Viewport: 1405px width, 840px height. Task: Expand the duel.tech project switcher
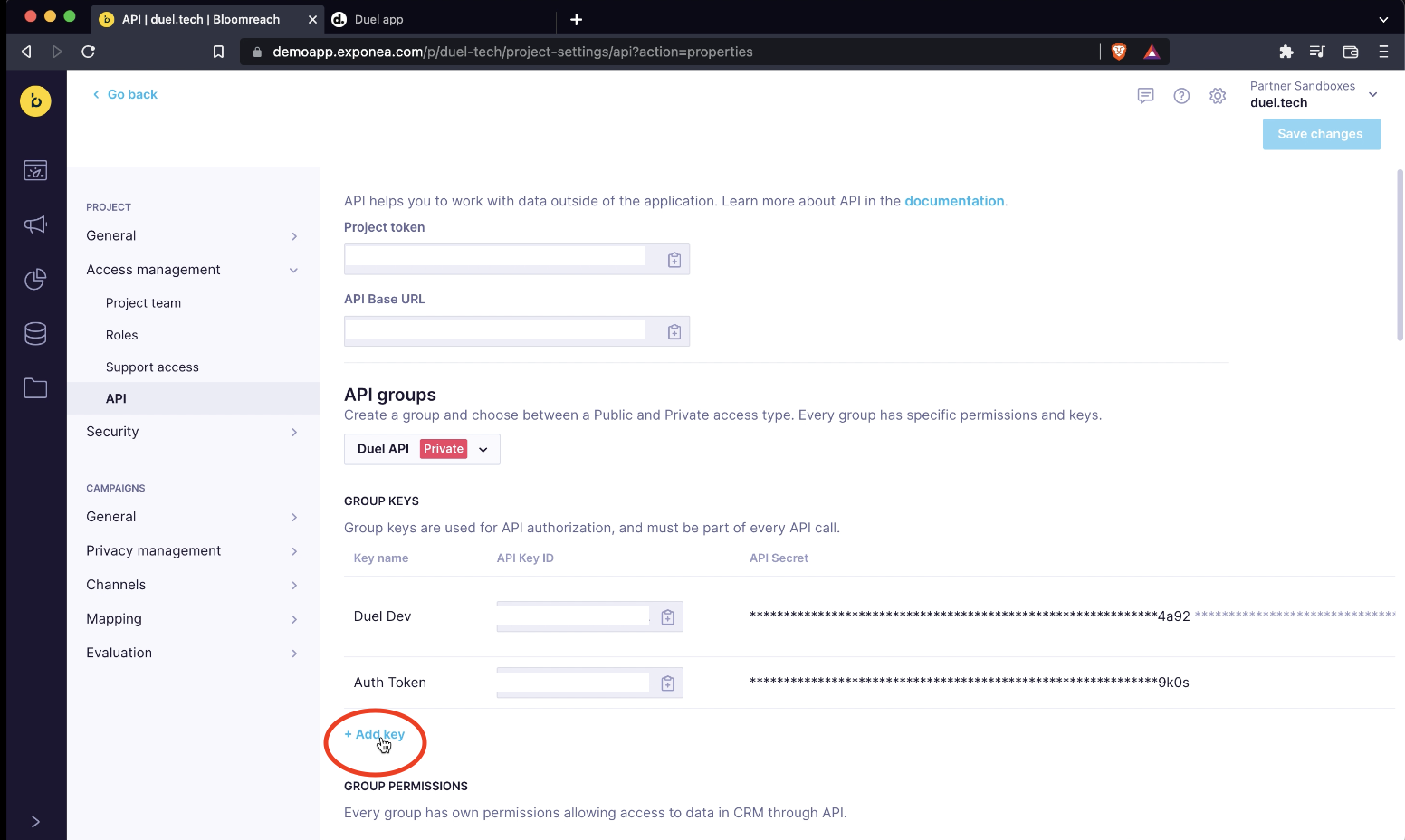pyautogui.click(x=1372, y=94)
